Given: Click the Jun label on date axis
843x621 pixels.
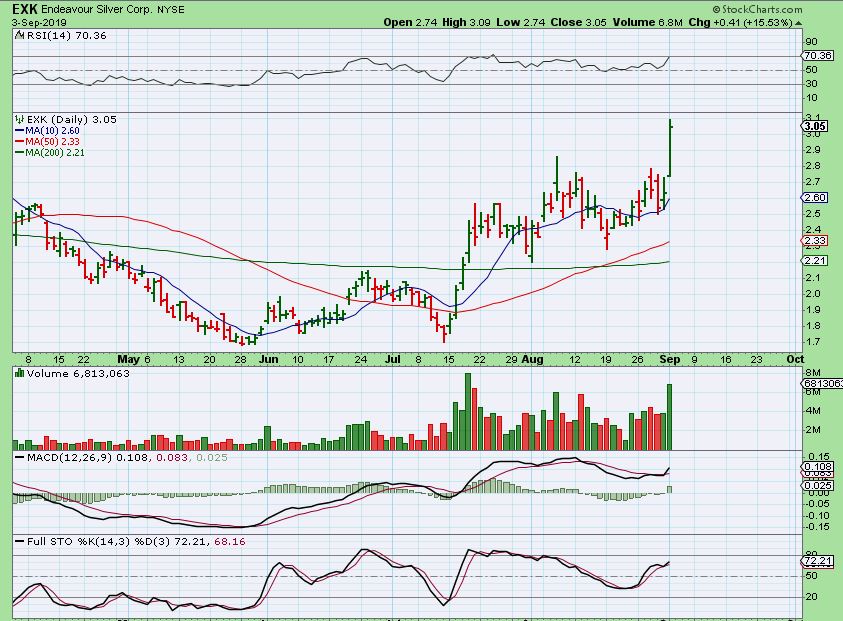Looking at the screenshot, I should point(268,359).
